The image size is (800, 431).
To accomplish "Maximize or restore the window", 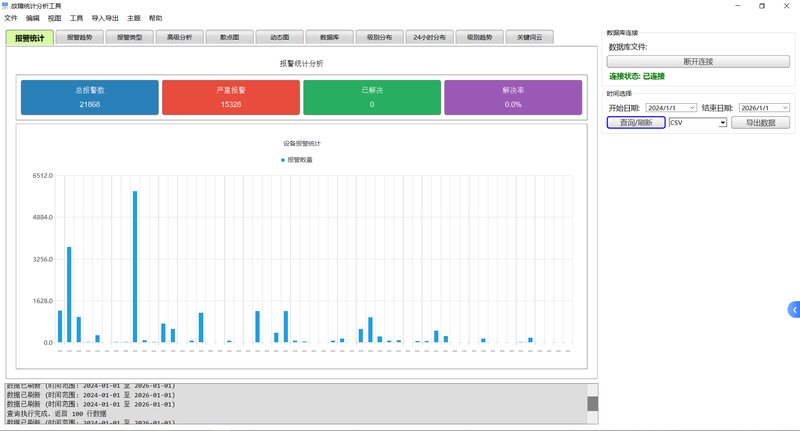I will 762,6.
